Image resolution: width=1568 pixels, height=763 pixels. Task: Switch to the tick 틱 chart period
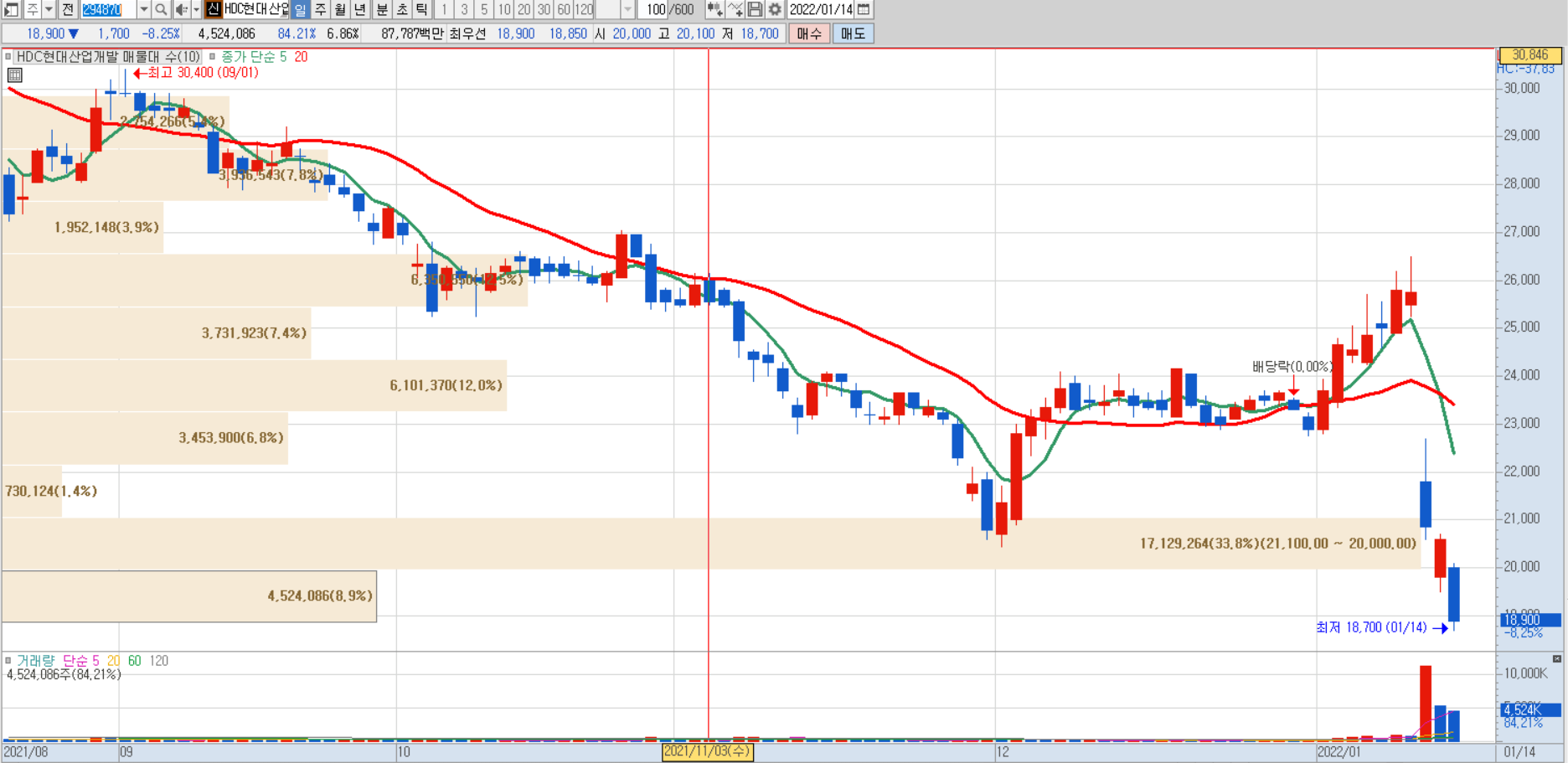pos(422,9)
